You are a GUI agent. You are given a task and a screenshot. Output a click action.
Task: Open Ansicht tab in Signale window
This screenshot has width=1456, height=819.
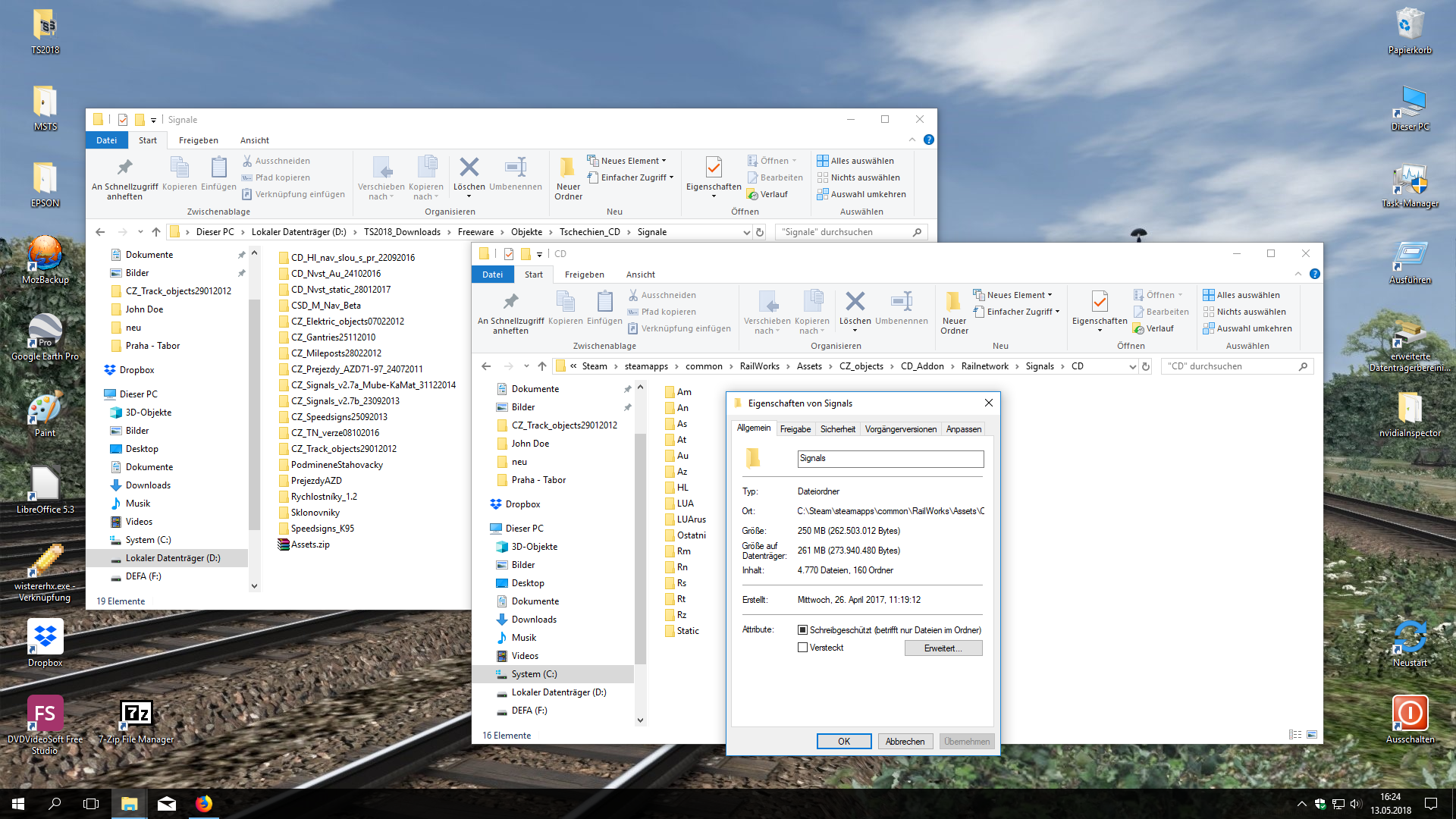[x=254, y=140]
